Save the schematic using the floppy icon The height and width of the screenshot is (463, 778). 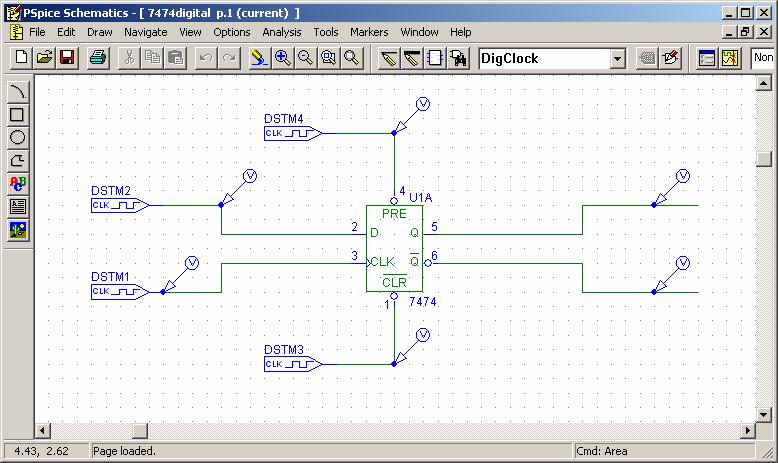(67, 58)
